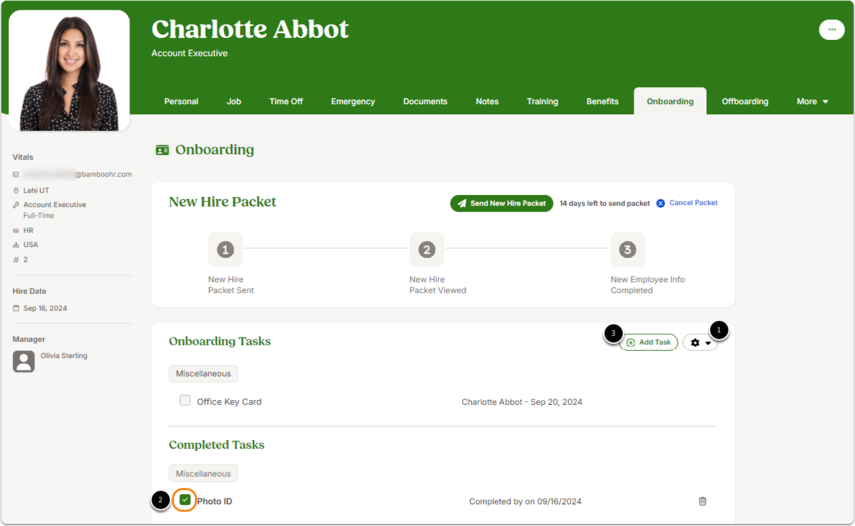Delete the Photo ID task with trash icon
Viewport: 855px width, 526px height.
click(x=702, y=501)
